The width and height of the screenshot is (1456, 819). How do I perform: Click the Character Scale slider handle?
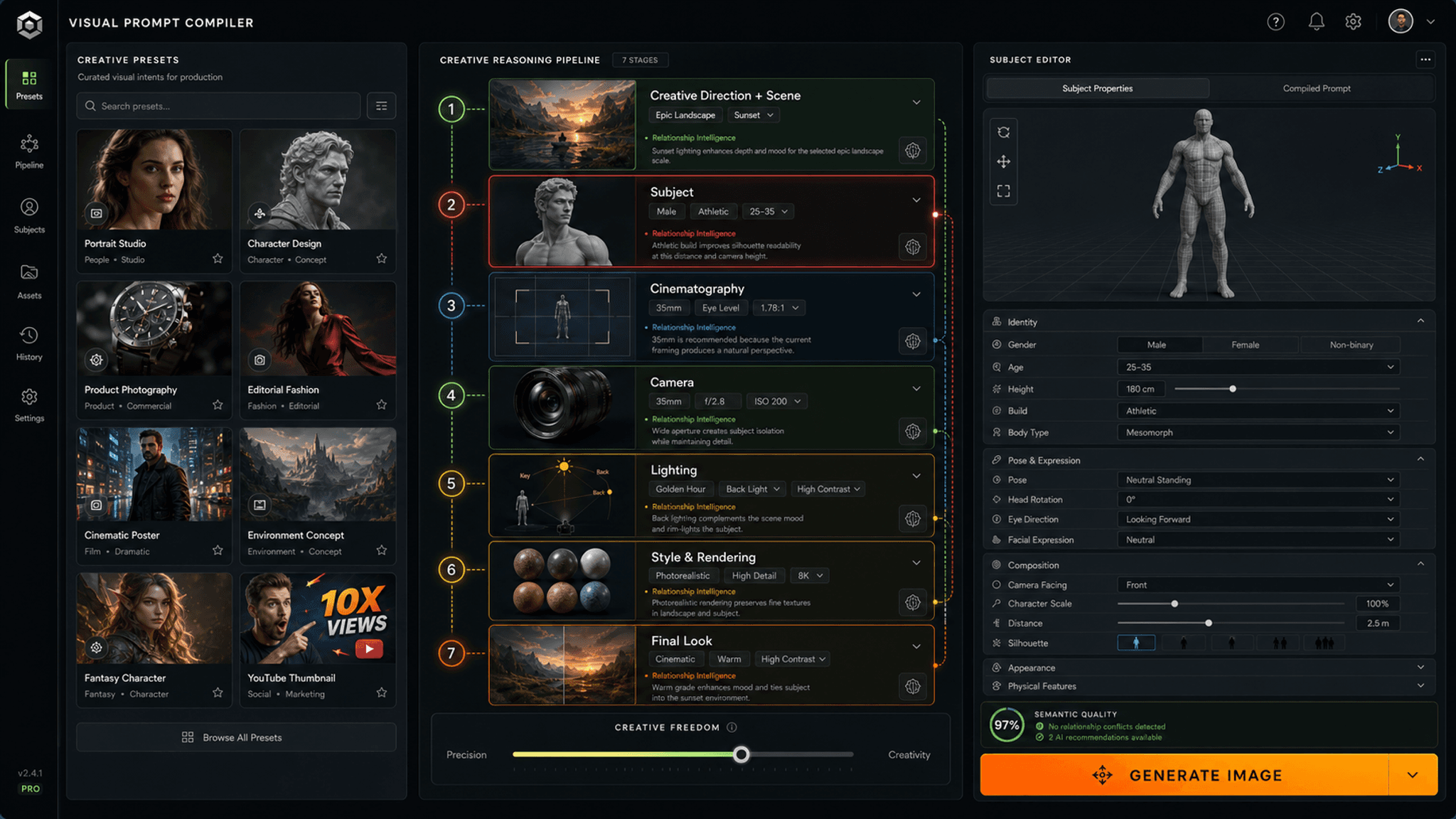[x=1174, y=604]
